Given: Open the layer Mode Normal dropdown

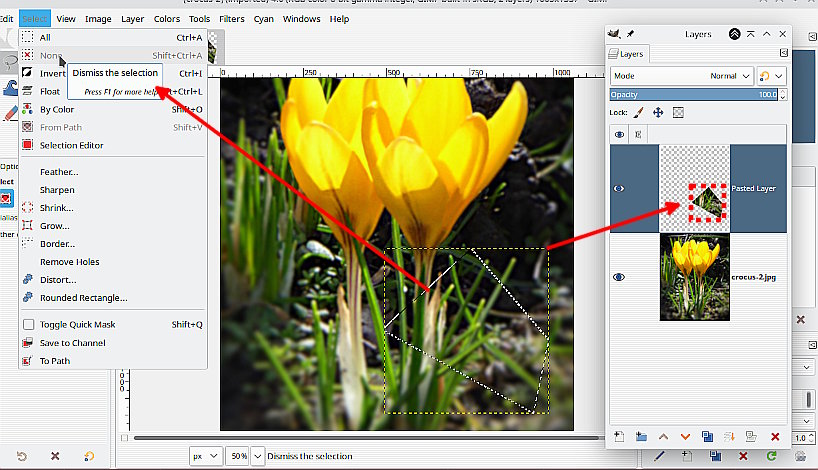Looking at the screenshot, I should [x=681, y=76].
